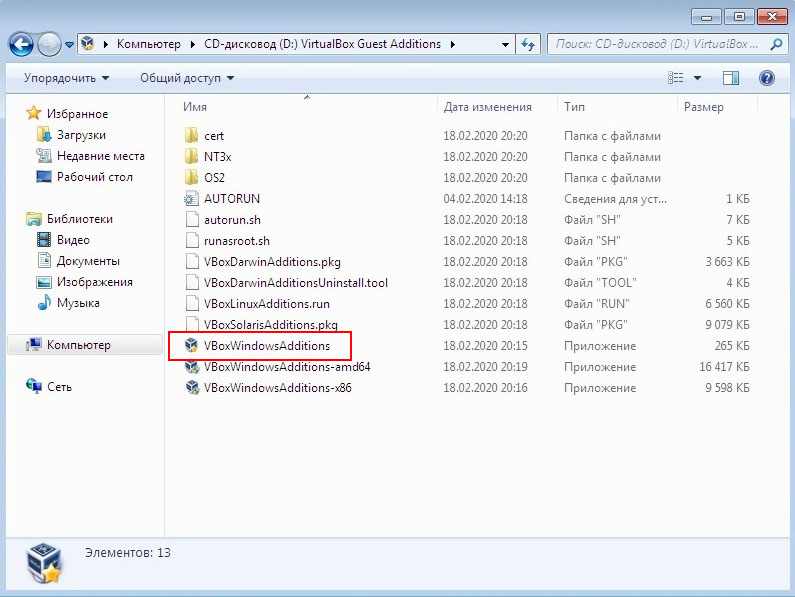Toggle the preview pane icon
795x597 pixels.
731,78
